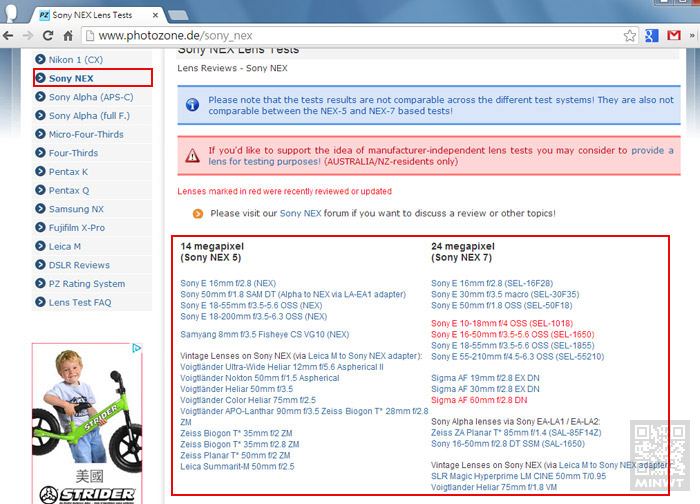
Task: Open Sony 16-50mm f/2.8 DT SSM (SAL-1650) review
Action: (x=508, y=444)
